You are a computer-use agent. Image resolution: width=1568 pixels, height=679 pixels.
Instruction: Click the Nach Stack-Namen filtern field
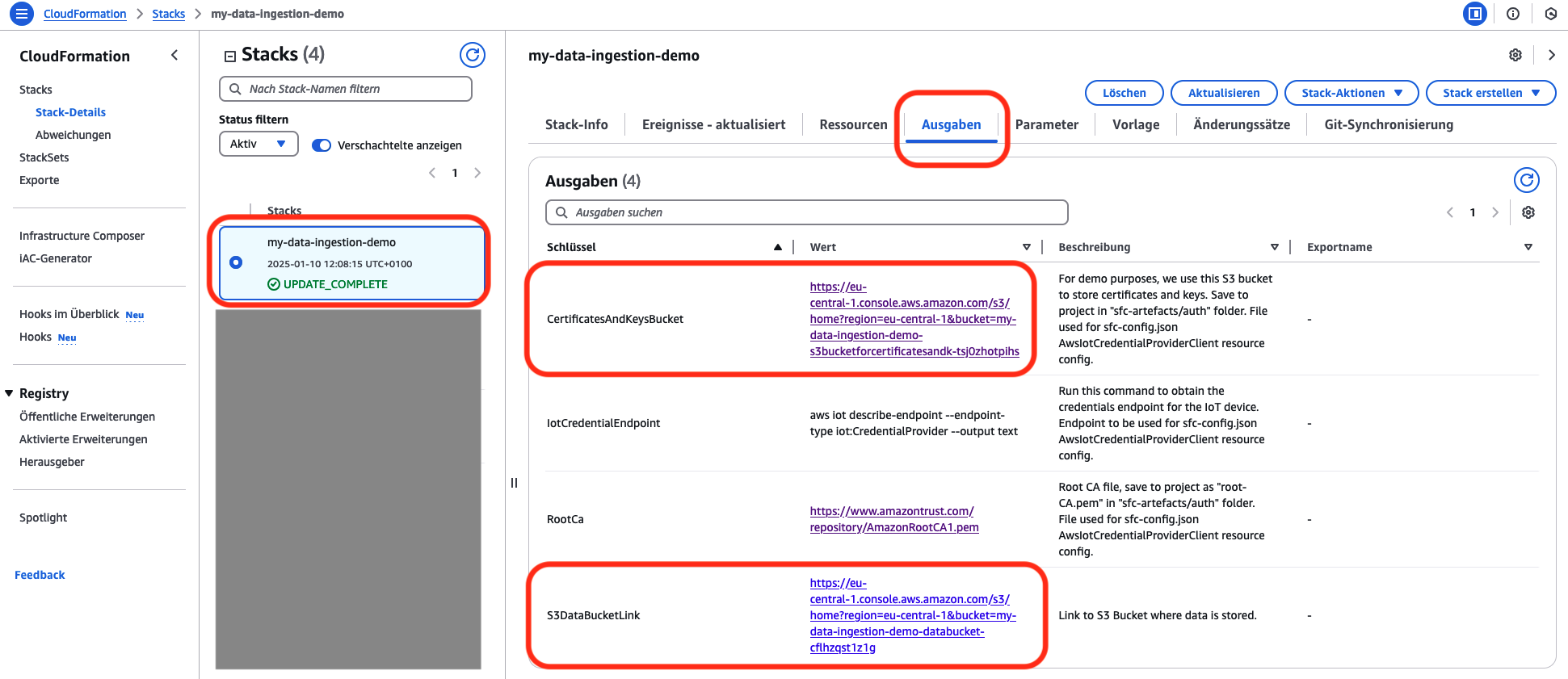(x=346, y=89)
